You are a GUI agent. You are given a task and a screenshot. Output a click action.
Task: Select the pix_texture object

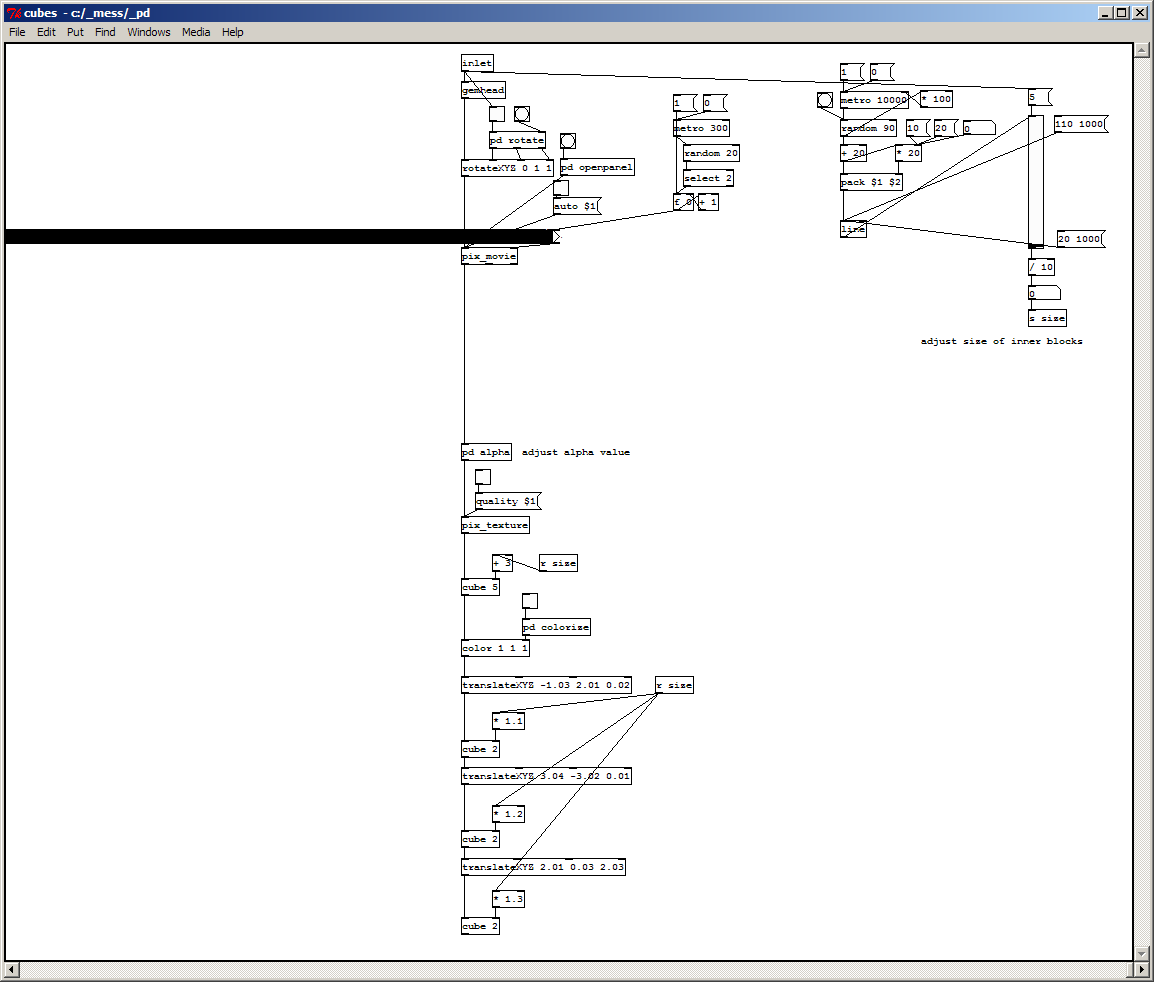coord(495,525)
